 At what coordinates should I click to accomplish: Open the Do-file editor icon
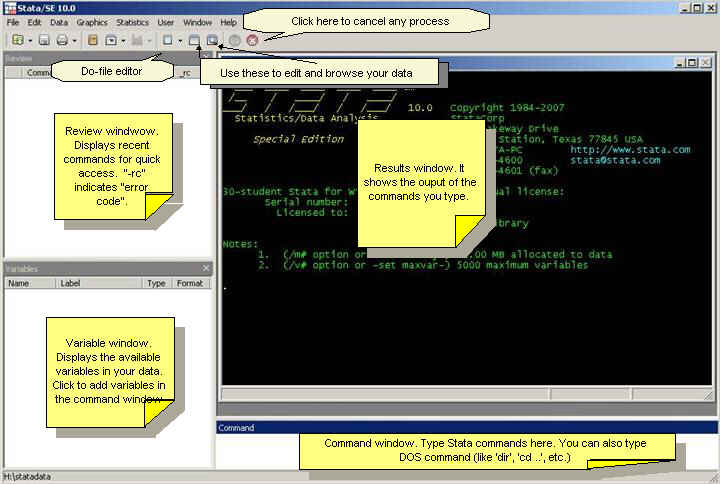pyautogui.click(x=167, y=40)
